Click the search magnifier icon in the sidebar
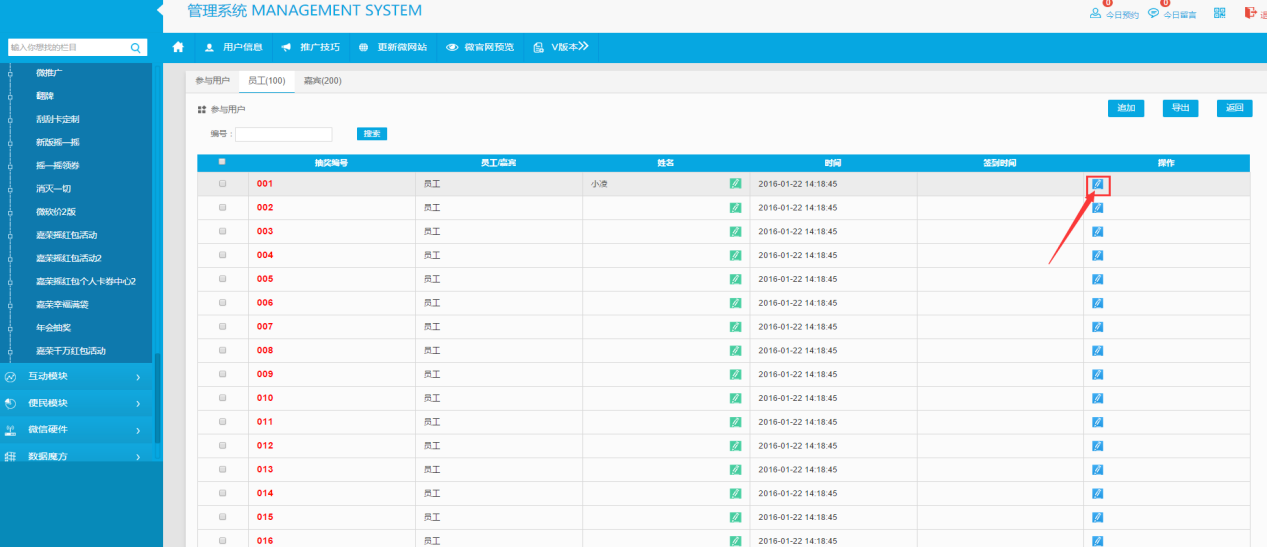Screen dimensions: 1267x547 [136, 47]
